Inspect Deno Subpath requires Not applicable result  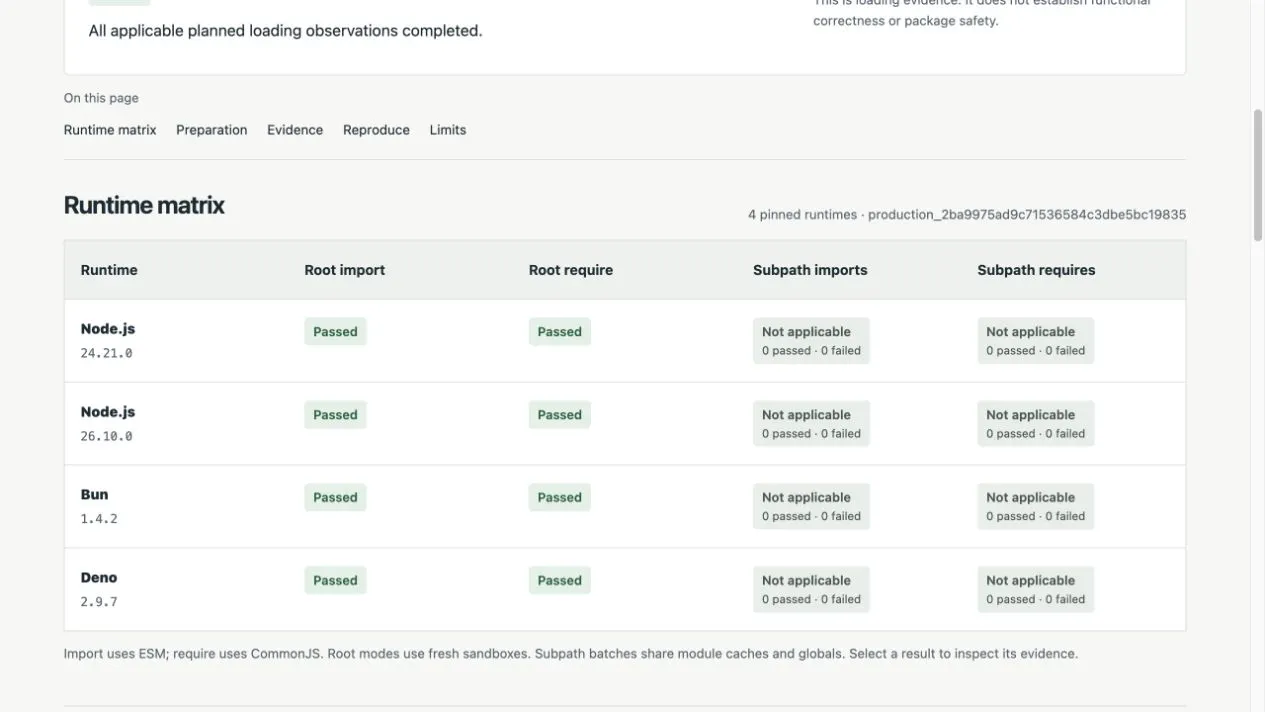[1035, 590]
